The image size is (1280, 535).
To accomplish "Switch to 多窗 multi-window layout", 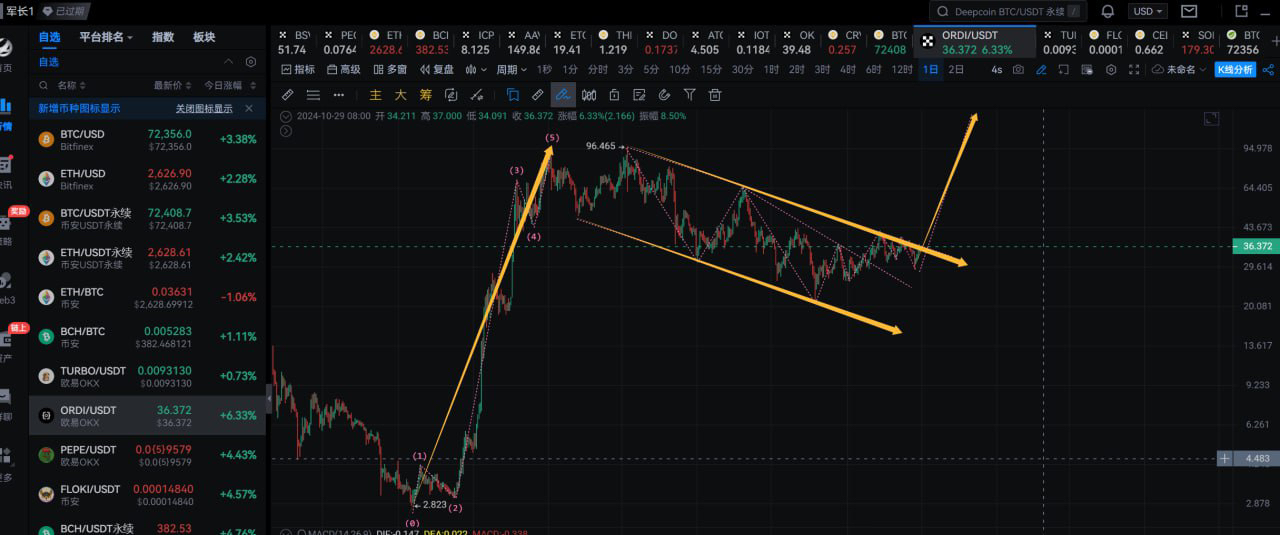I will point(390,70).
